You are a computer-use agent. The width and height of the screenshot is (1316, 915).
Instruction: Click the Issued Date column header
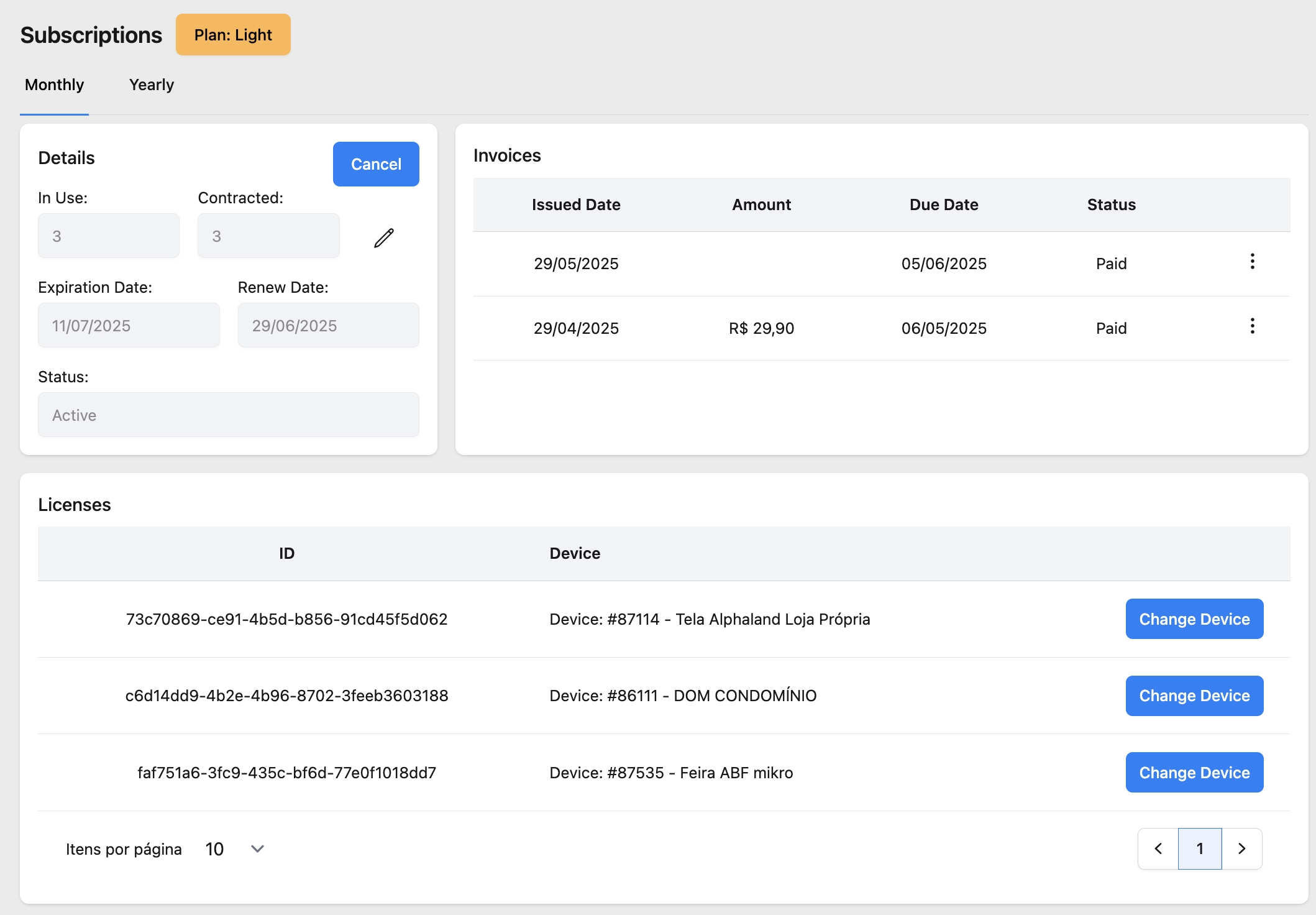[x=576, y=205]
